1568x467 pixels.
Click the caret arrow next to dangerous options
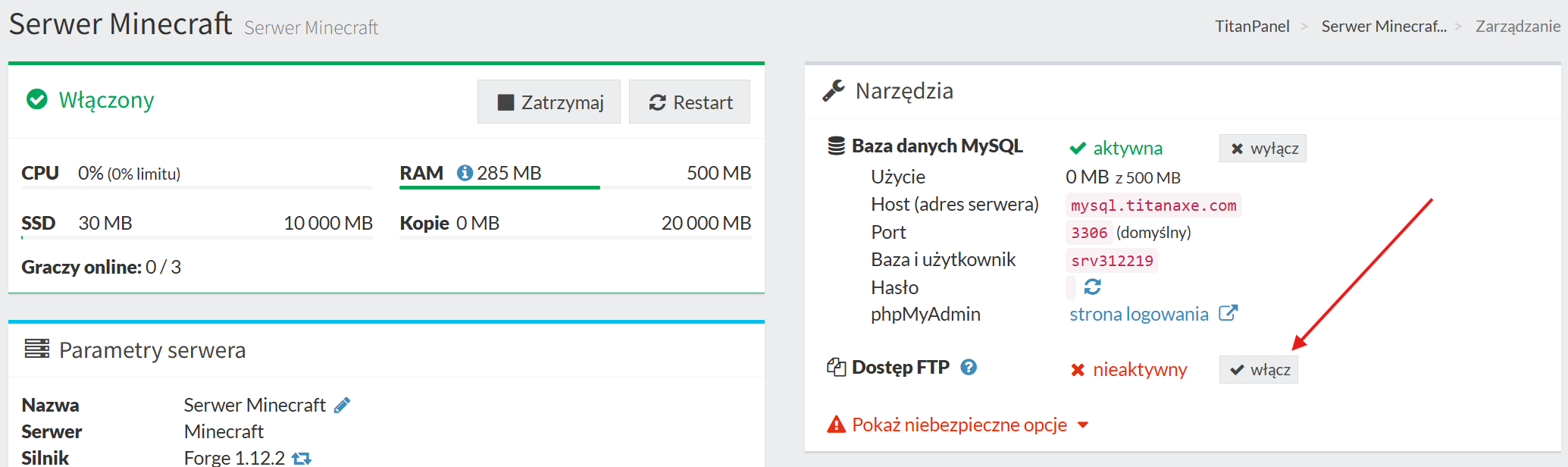click(1083, 425)
